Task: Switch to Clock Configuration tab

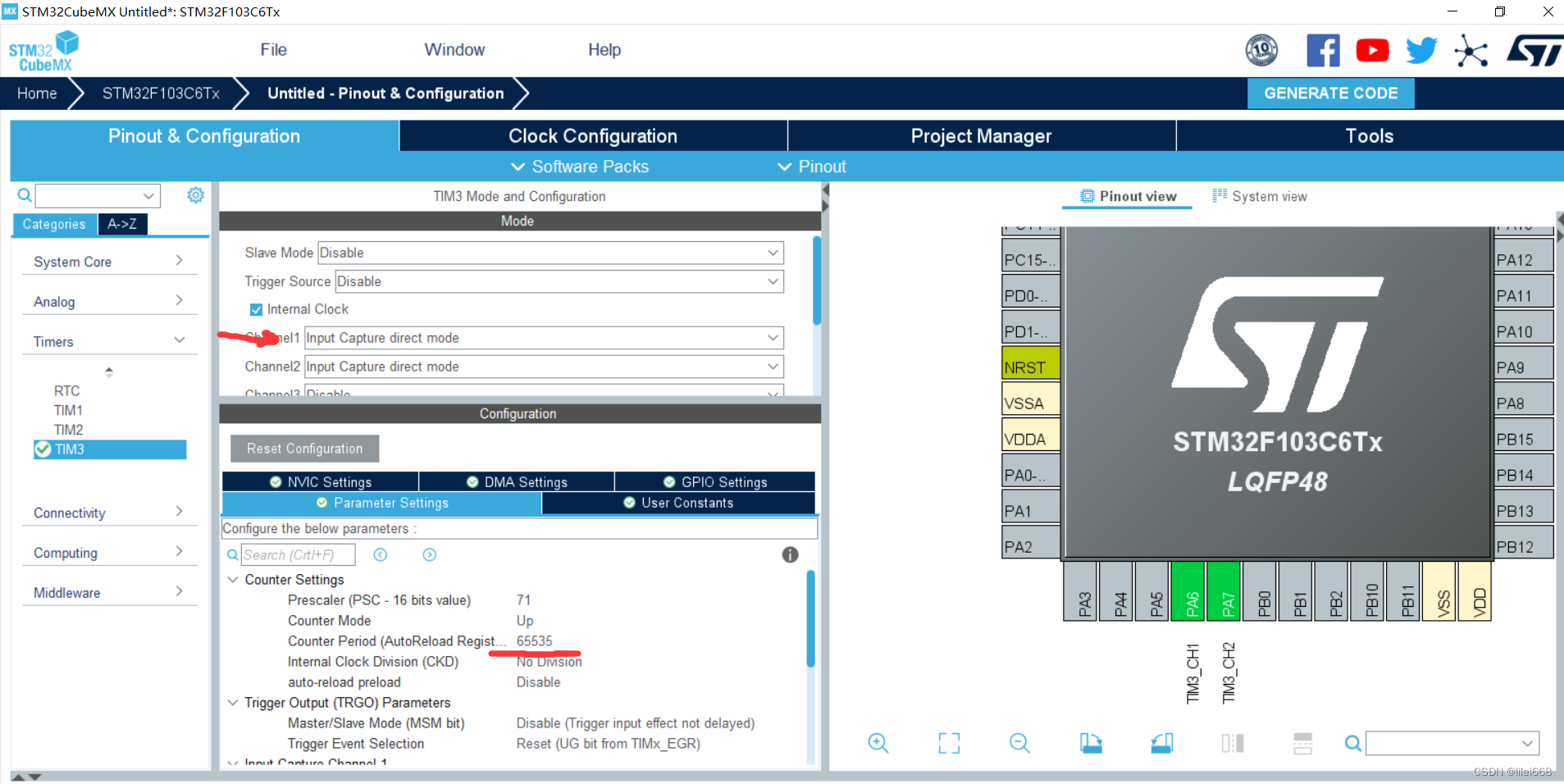Action: (593, 136)
